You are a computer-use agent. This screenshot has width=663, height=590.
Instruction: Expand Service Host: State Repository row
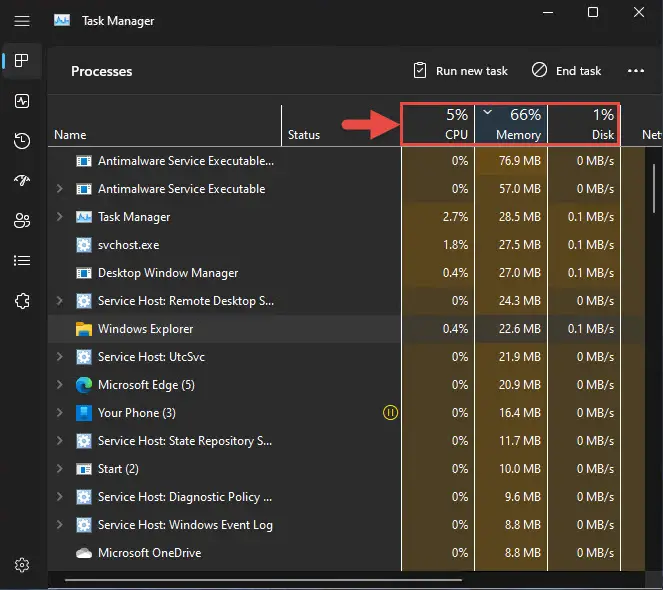[60, 441]
